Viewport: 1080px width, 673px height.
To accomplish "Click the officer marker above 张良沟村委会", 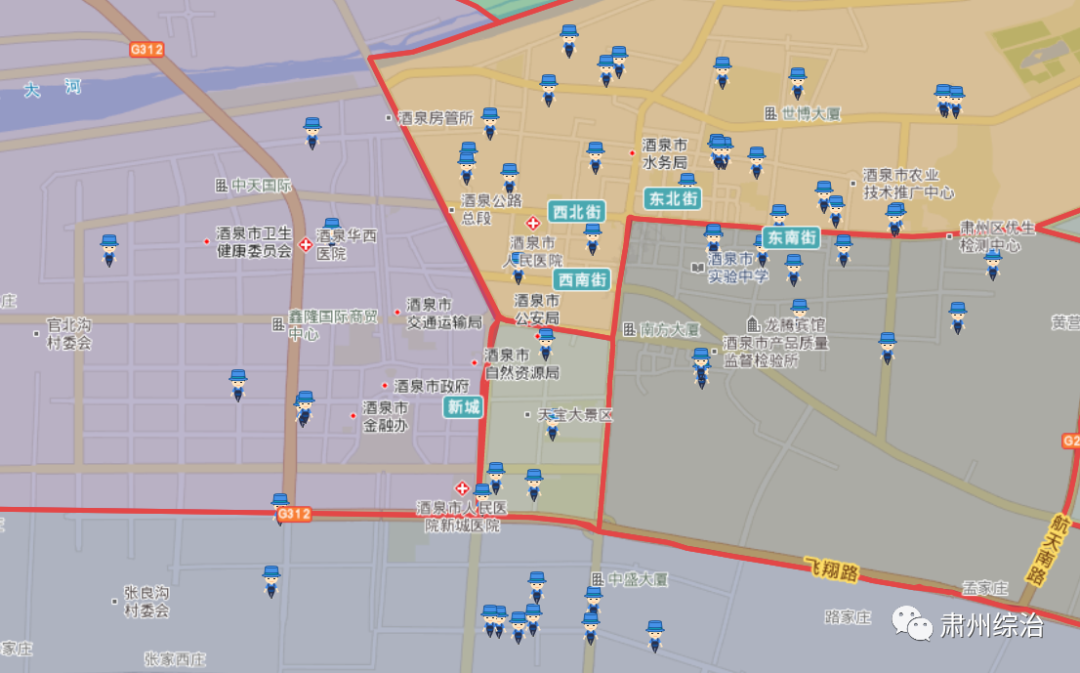I will coord(271,581).
